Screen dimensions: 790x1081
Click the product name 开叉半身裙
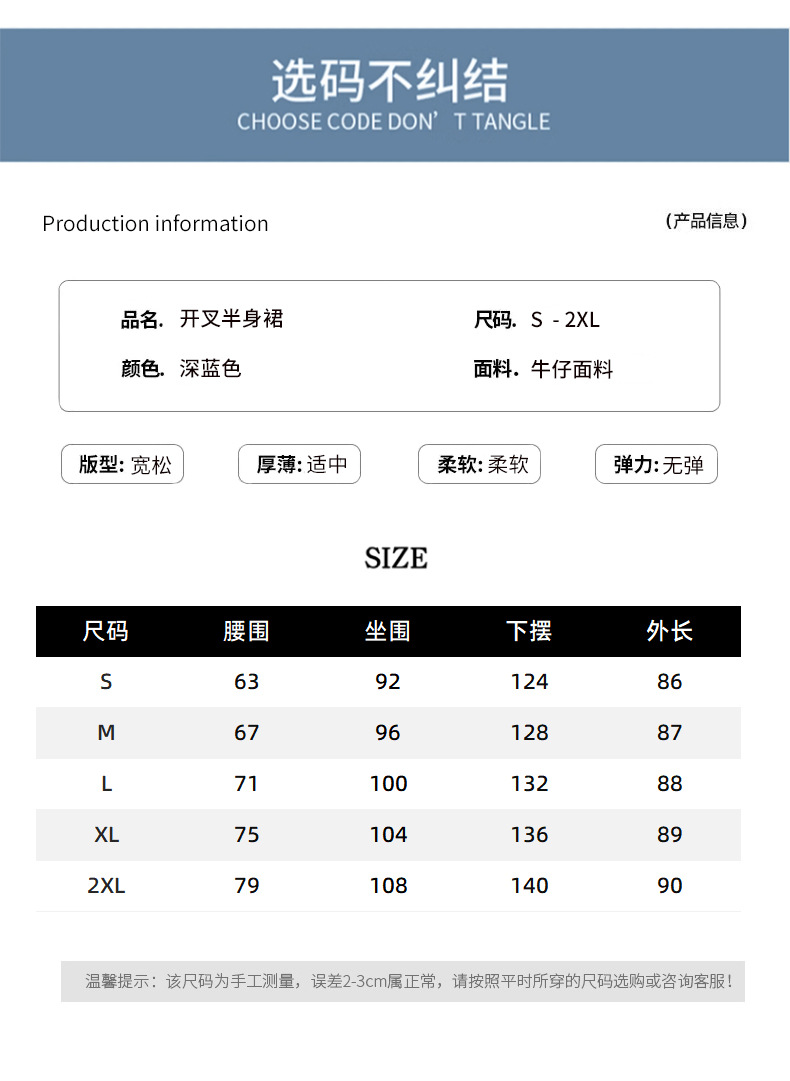pos(232,319)
